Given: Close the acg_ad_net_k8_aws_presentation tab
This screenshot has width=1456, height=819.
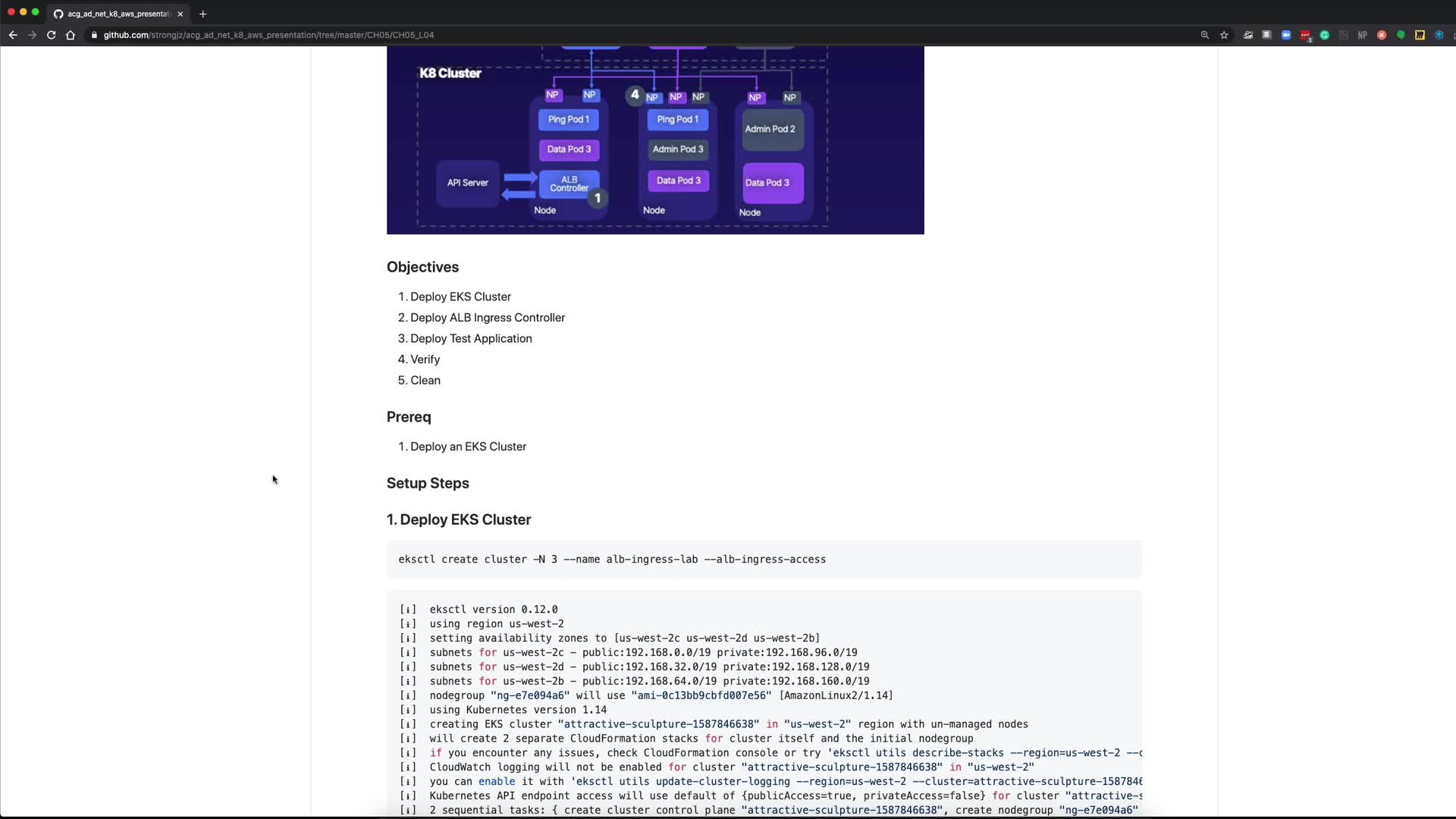Looking at the screenshot, I should (180, 14).
